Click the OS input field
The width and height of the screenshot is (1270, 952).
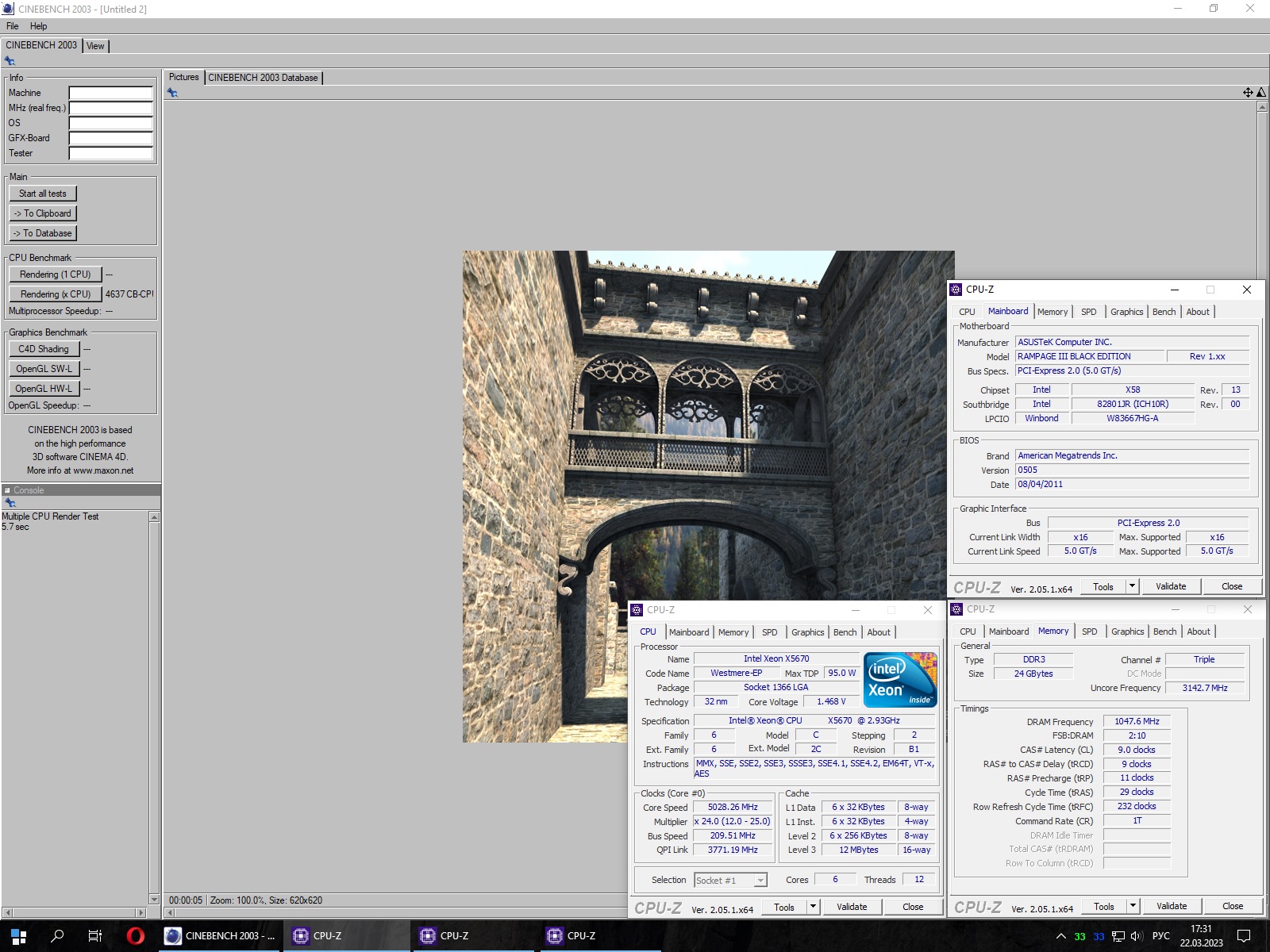[x=110, y=123]
